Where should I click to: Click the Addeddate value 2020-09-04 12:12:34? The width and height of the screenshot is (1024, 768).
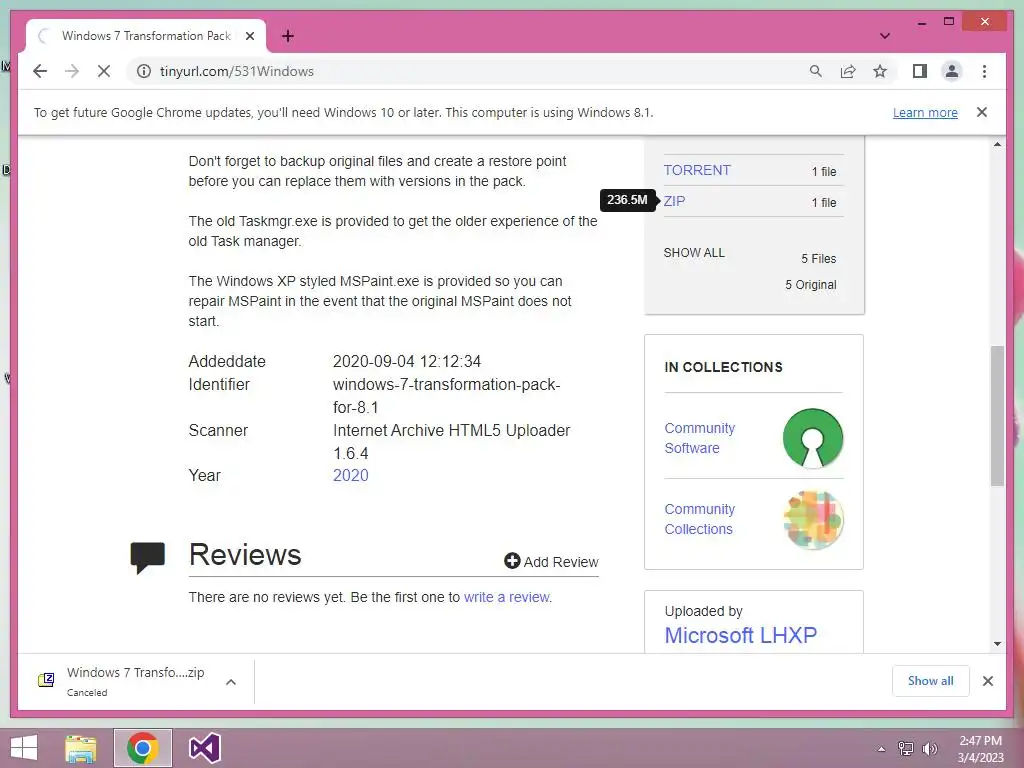point(407,361)
